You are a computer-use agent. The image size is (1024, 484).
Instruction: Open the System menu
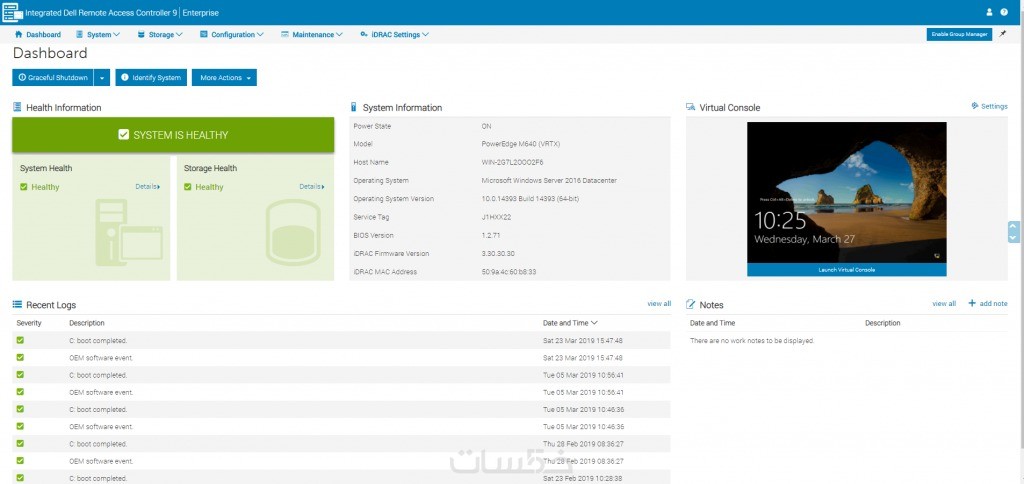point(98,35)
